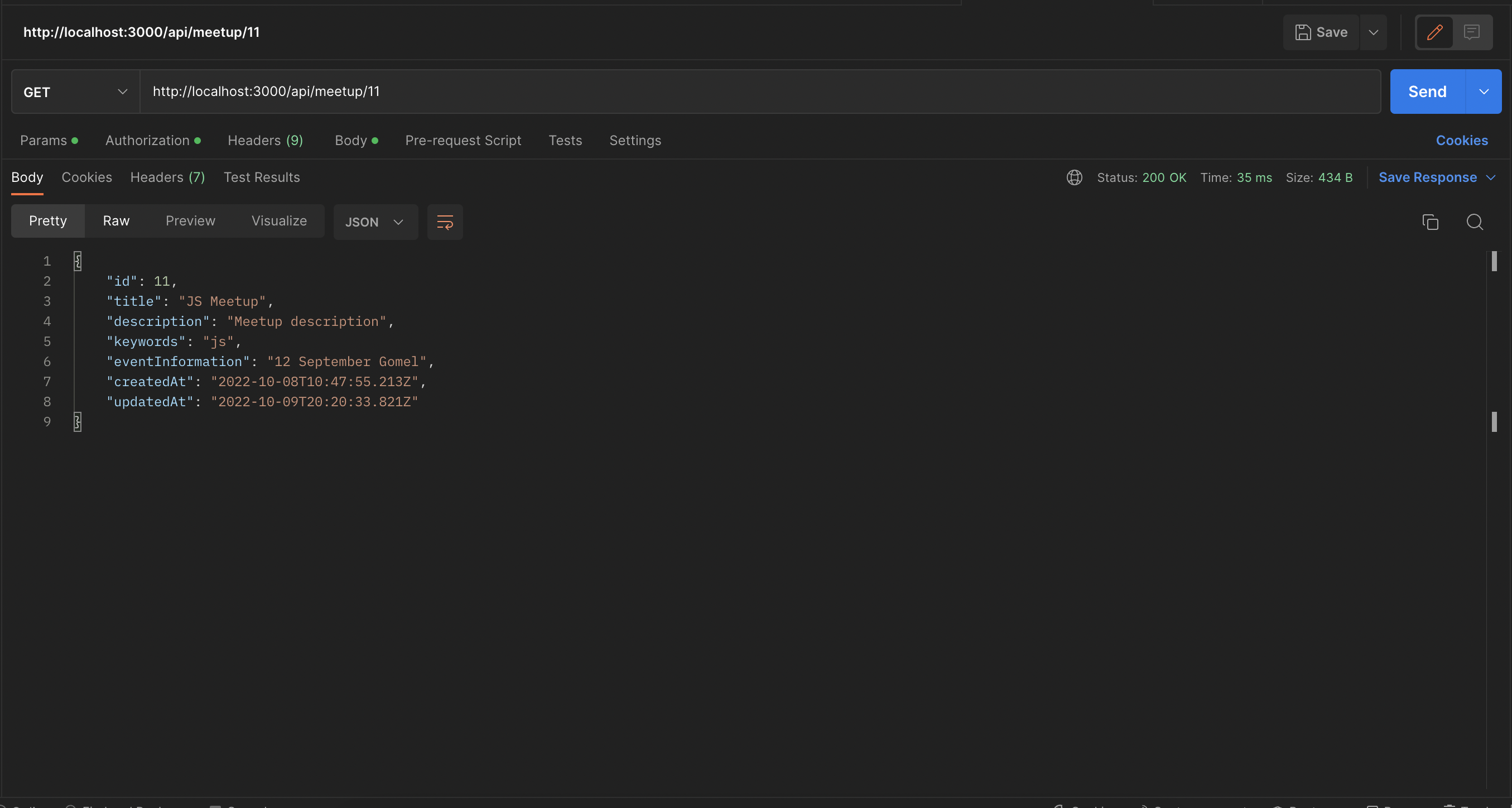Open the Cookies manager
The width and height of the screenshot is (1512, 808).
pyautogui.click(x=1462, y=141)
